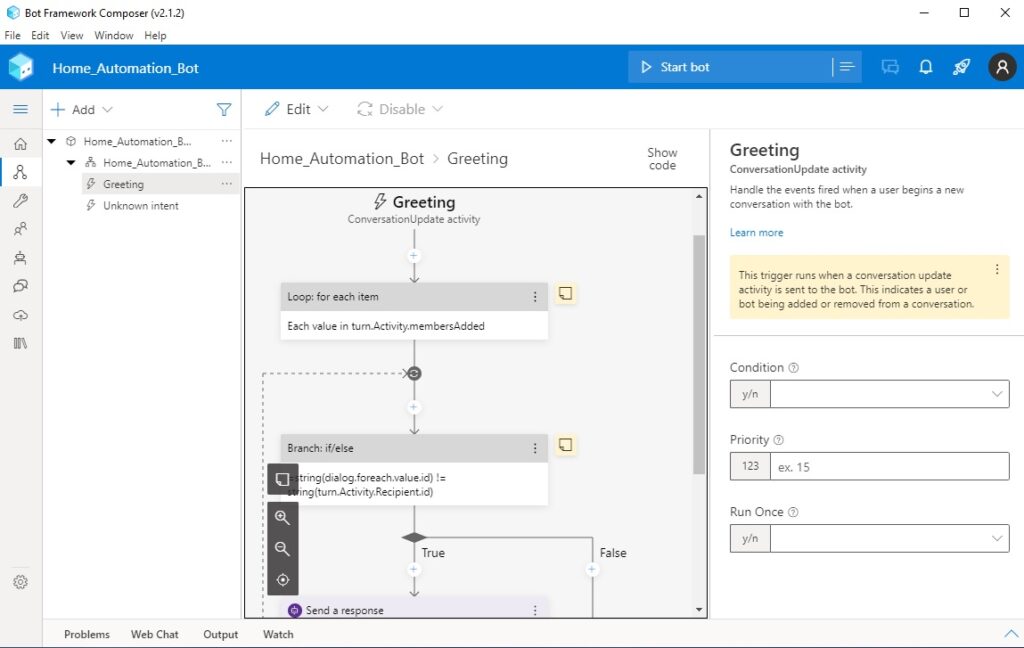Open the user account avatar icon

coord(1001,67)
